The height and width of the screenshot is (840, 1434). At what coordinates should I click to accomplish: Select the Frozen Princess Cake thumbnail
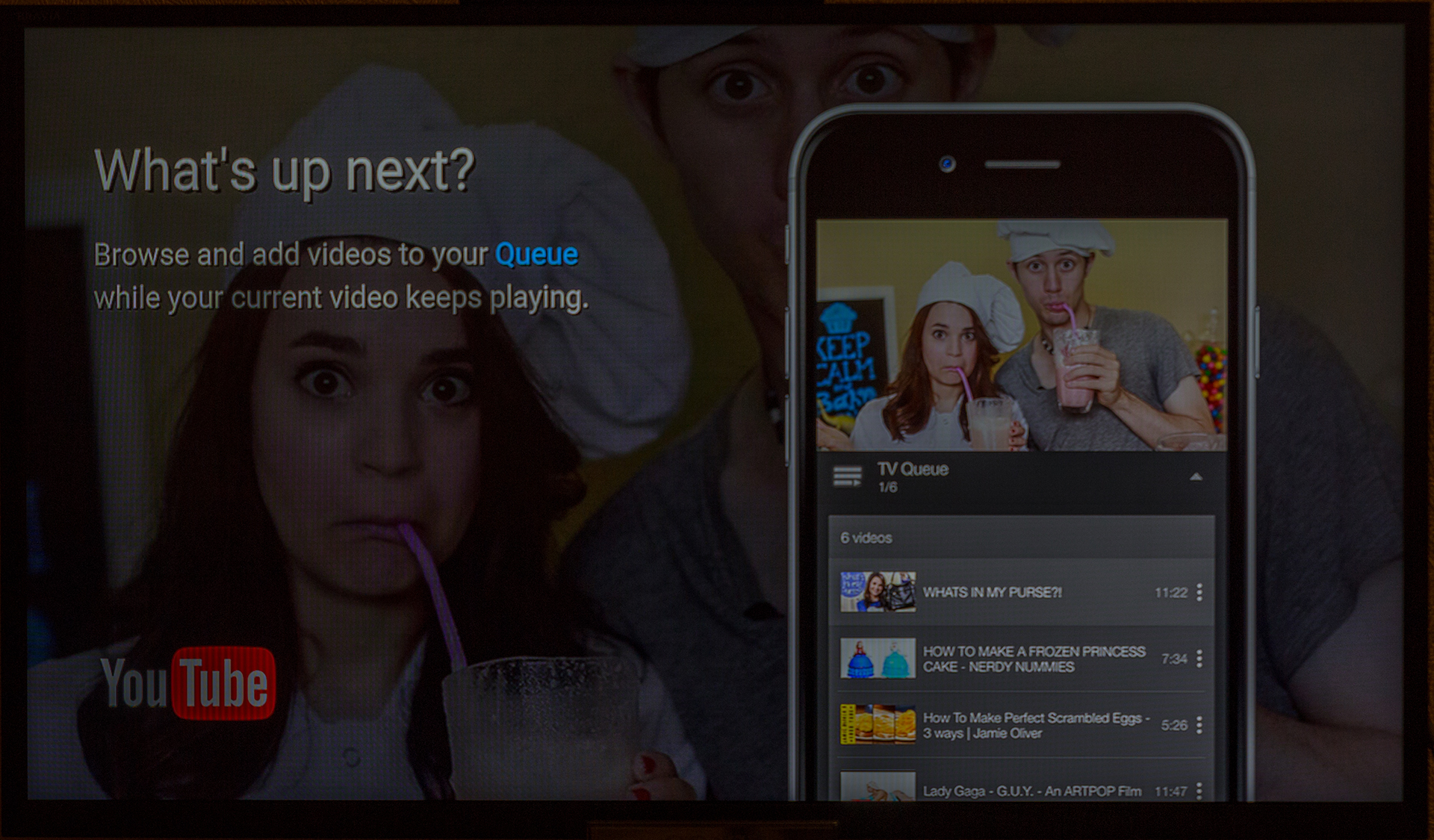878,658
